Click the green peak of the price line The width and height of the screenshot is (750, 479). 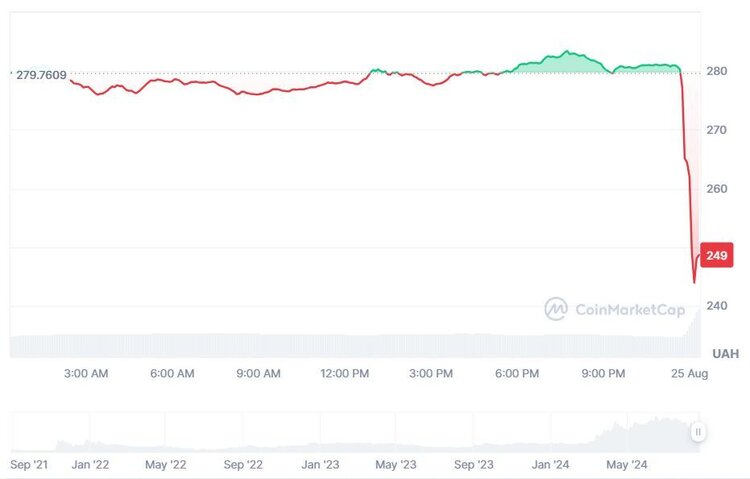pos(567,51)
